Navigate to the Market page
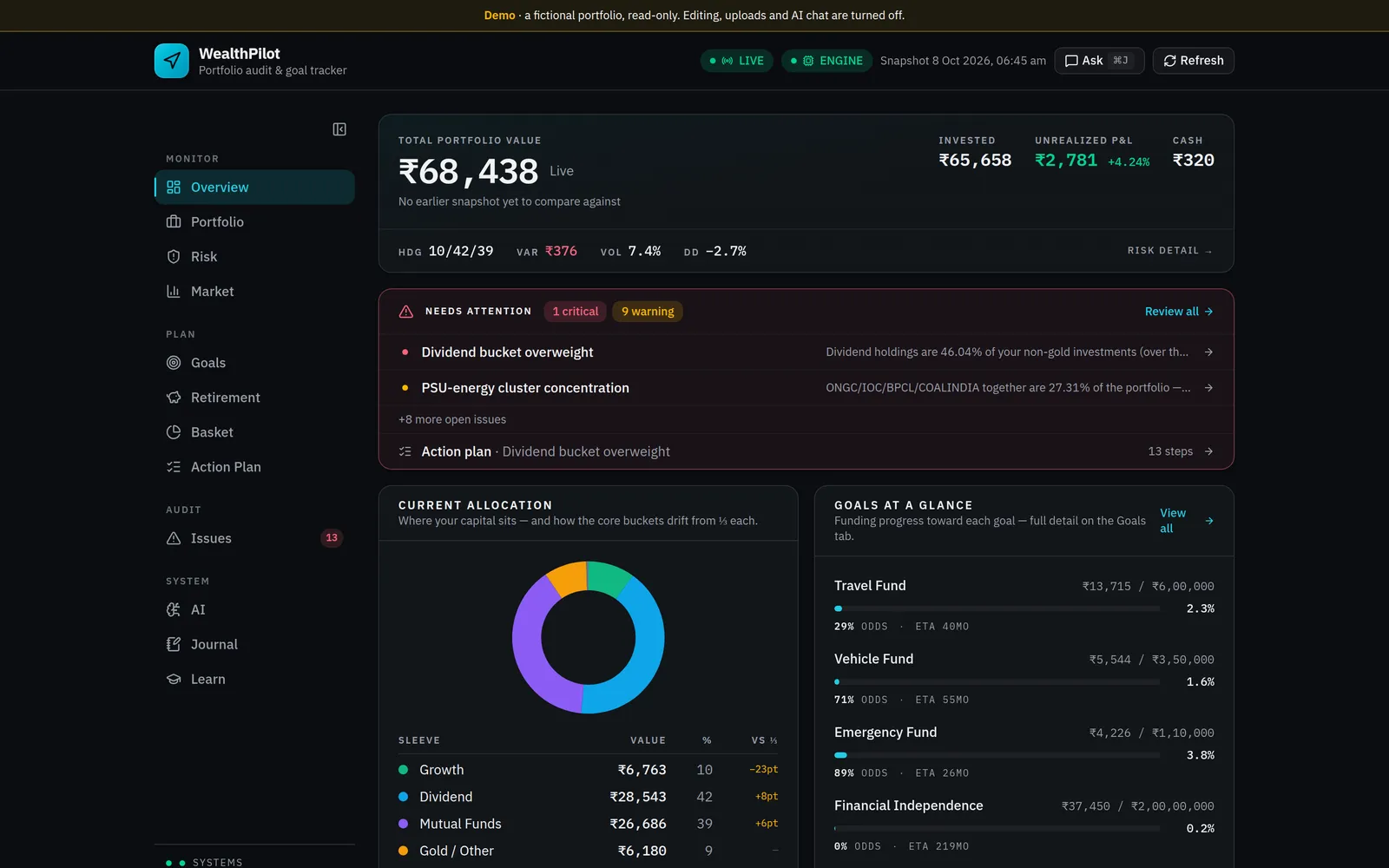 tap(254, 292)
